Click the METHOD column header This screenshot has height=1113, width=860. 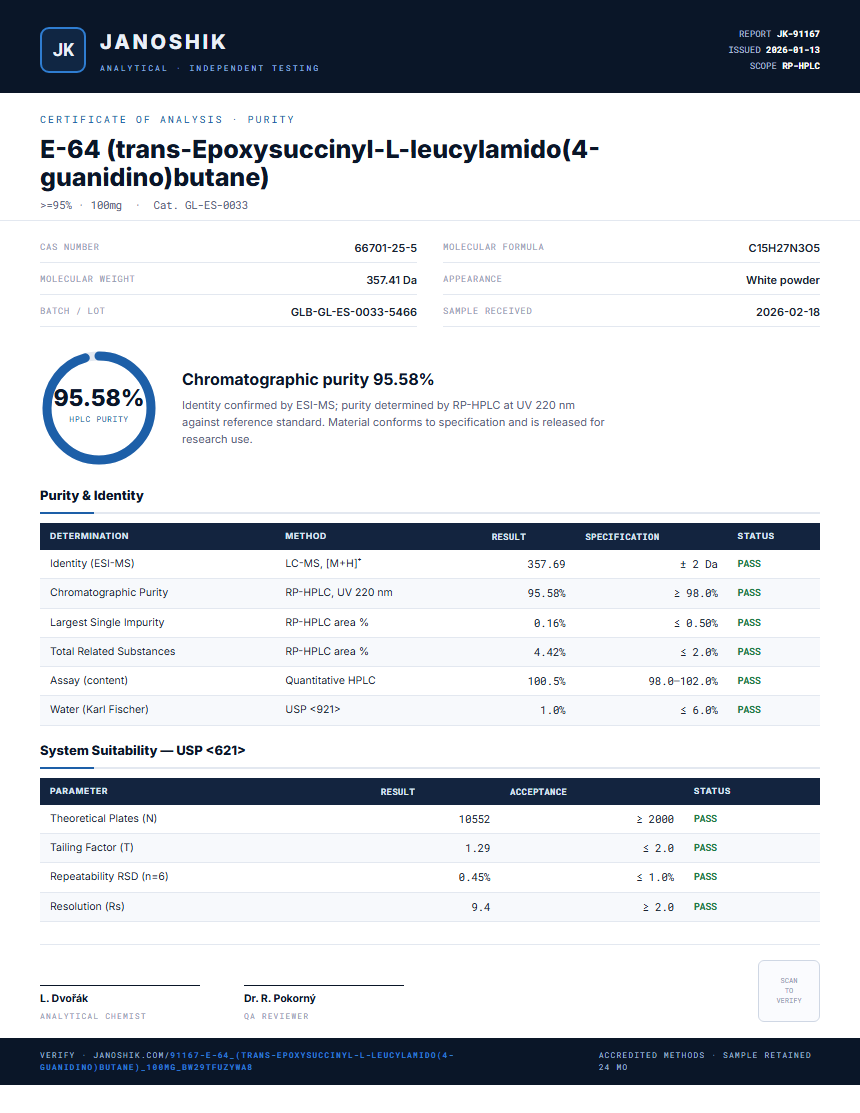coord(306,536)
